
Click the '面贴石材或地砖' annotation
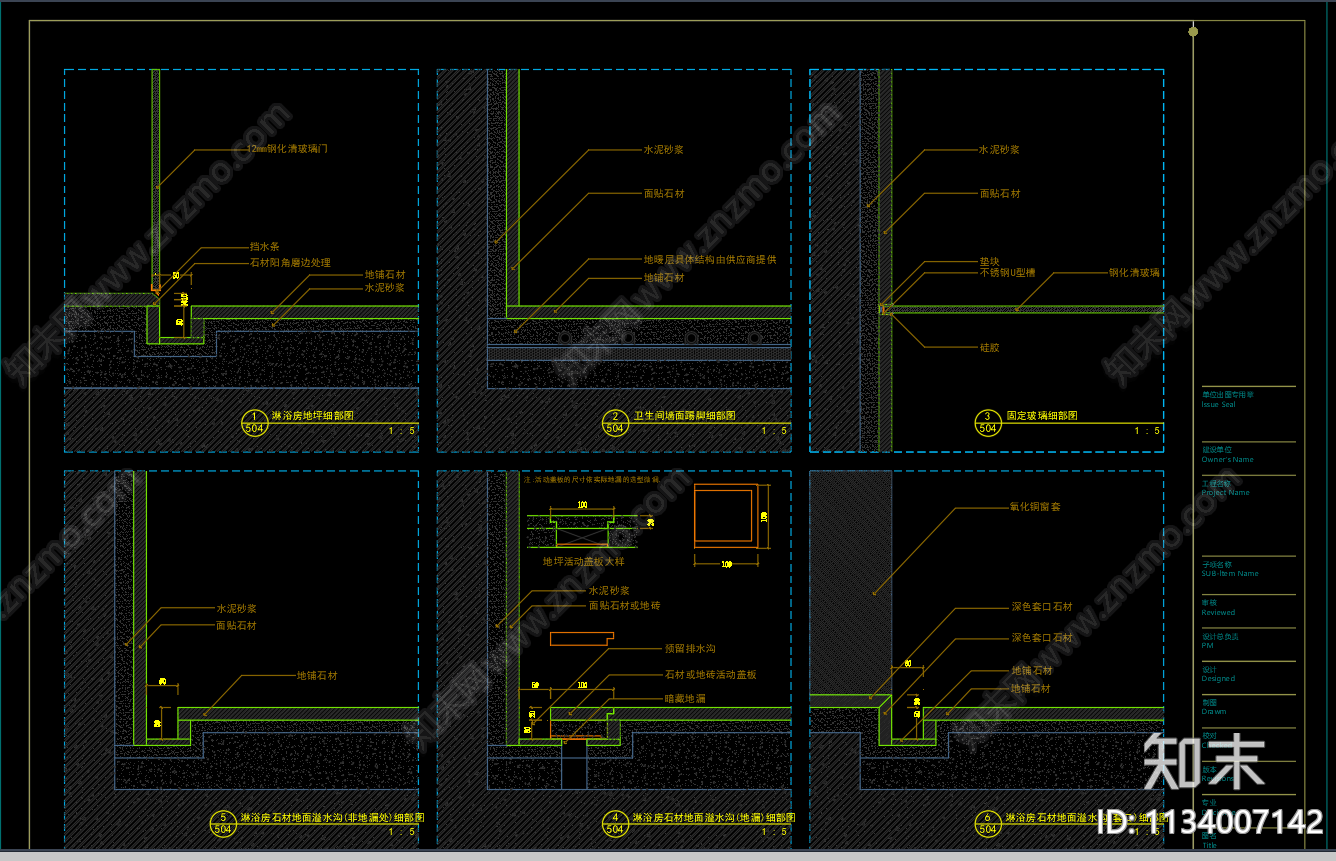pyautogui.click(x=624, y=606)
